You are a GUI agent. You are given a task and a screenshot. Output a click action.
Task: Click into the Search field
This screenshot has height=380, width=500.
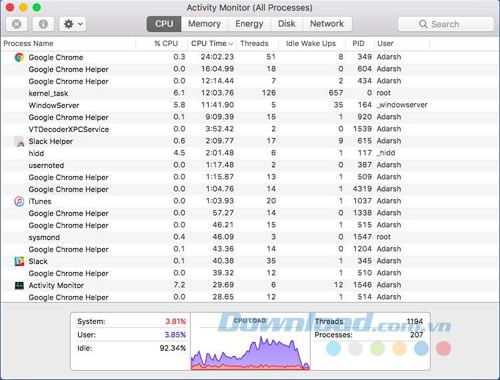click(446, 24)
